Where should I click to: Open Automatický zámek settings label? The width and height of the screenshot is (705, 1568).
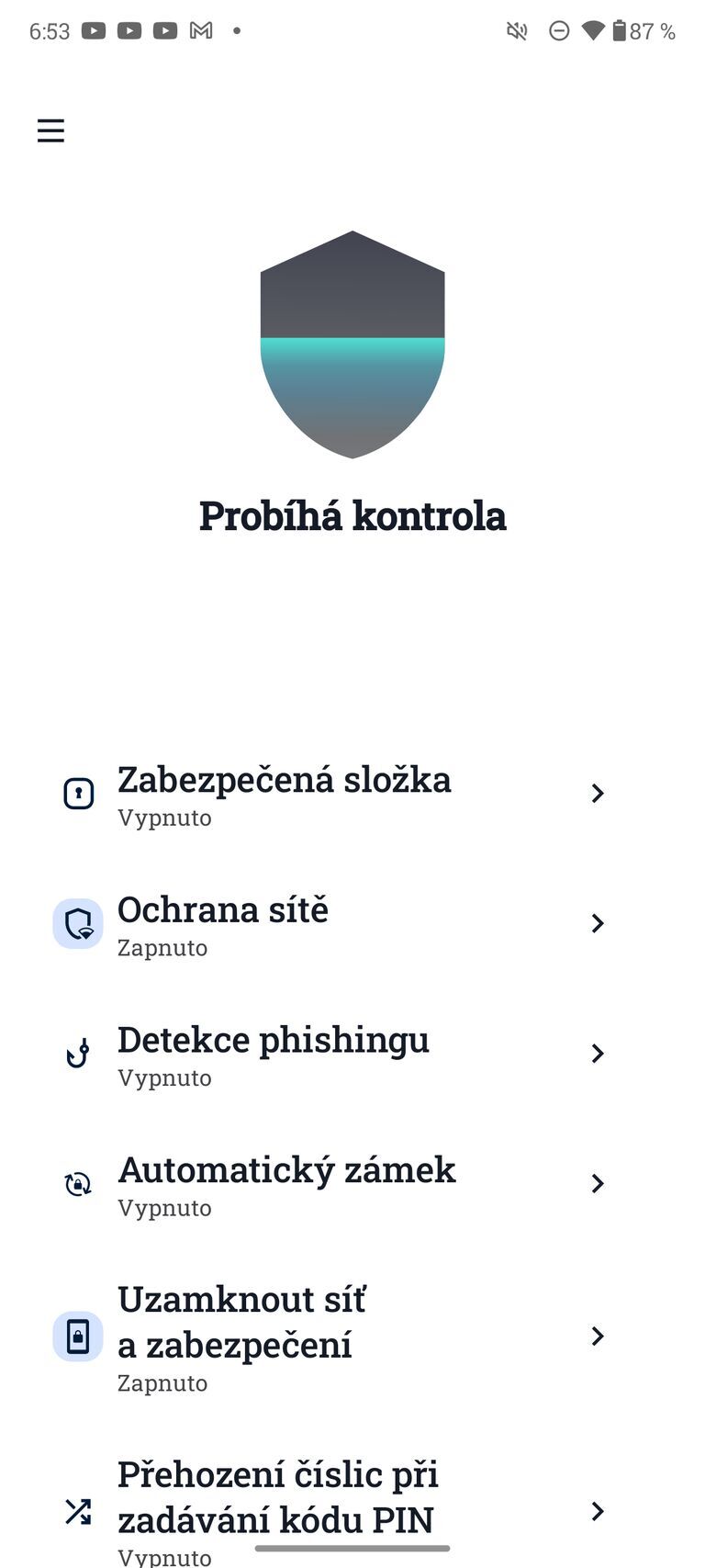[x=286, y=1171]
